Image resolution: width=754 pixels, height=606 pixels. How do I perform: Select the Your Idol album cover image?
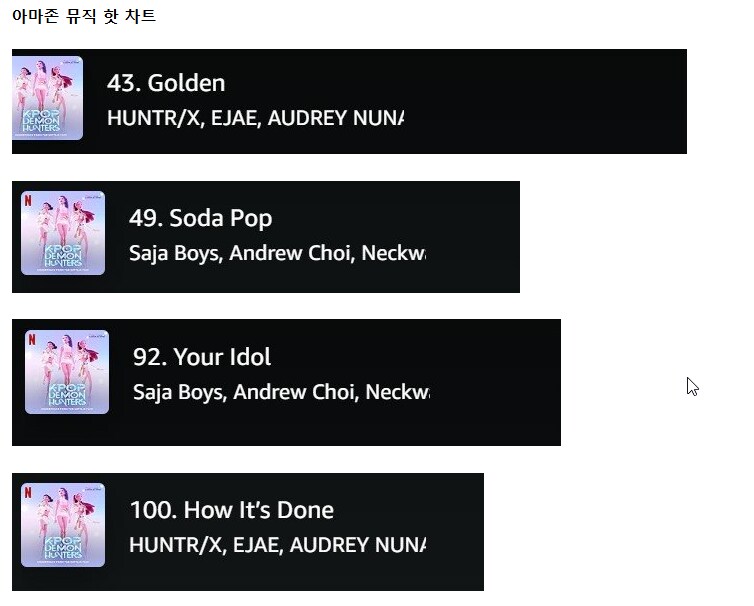pyautogui.click(x=67, y=372)
